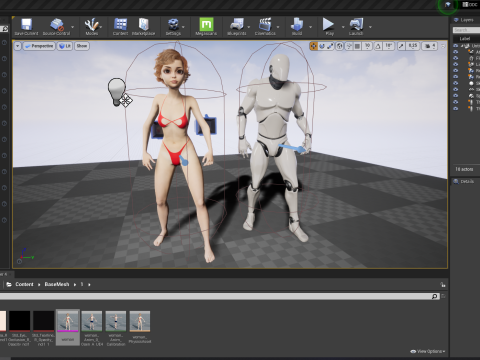Toggle grid snapping
Screen dimensions: 480x360
point(357,46)
